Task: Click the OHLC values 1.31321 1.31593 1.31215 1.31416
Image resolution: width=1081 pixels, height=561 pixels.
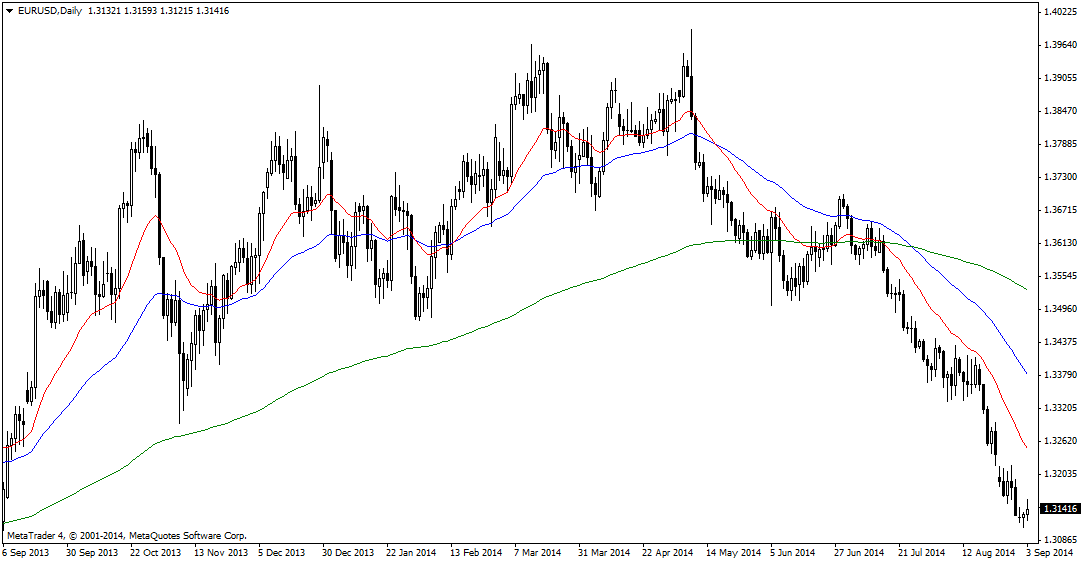Action: pyautogui.click(x=159, y=11)
